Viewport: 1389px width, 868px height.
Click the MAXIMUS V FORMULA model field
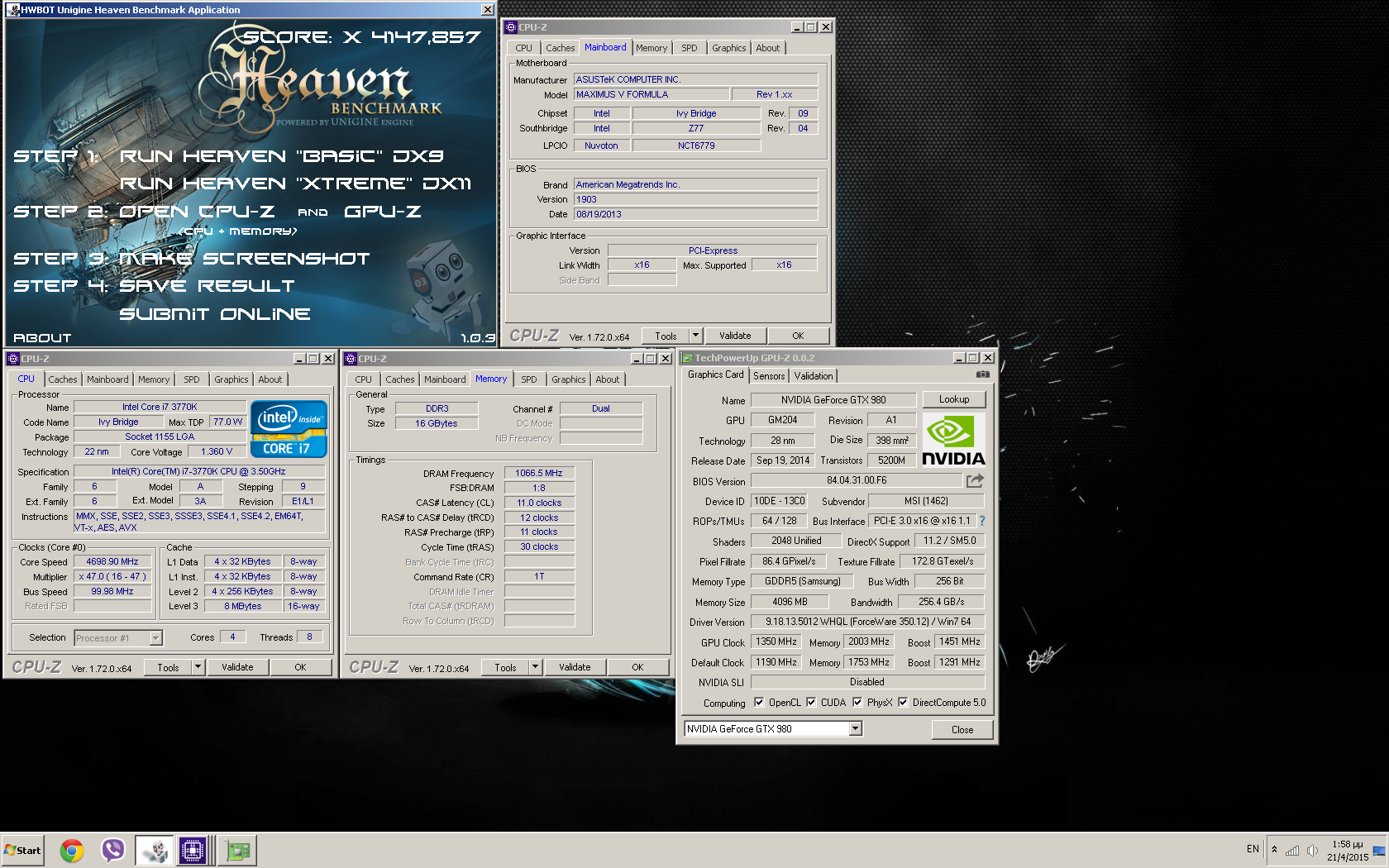(x=652, y=95)
